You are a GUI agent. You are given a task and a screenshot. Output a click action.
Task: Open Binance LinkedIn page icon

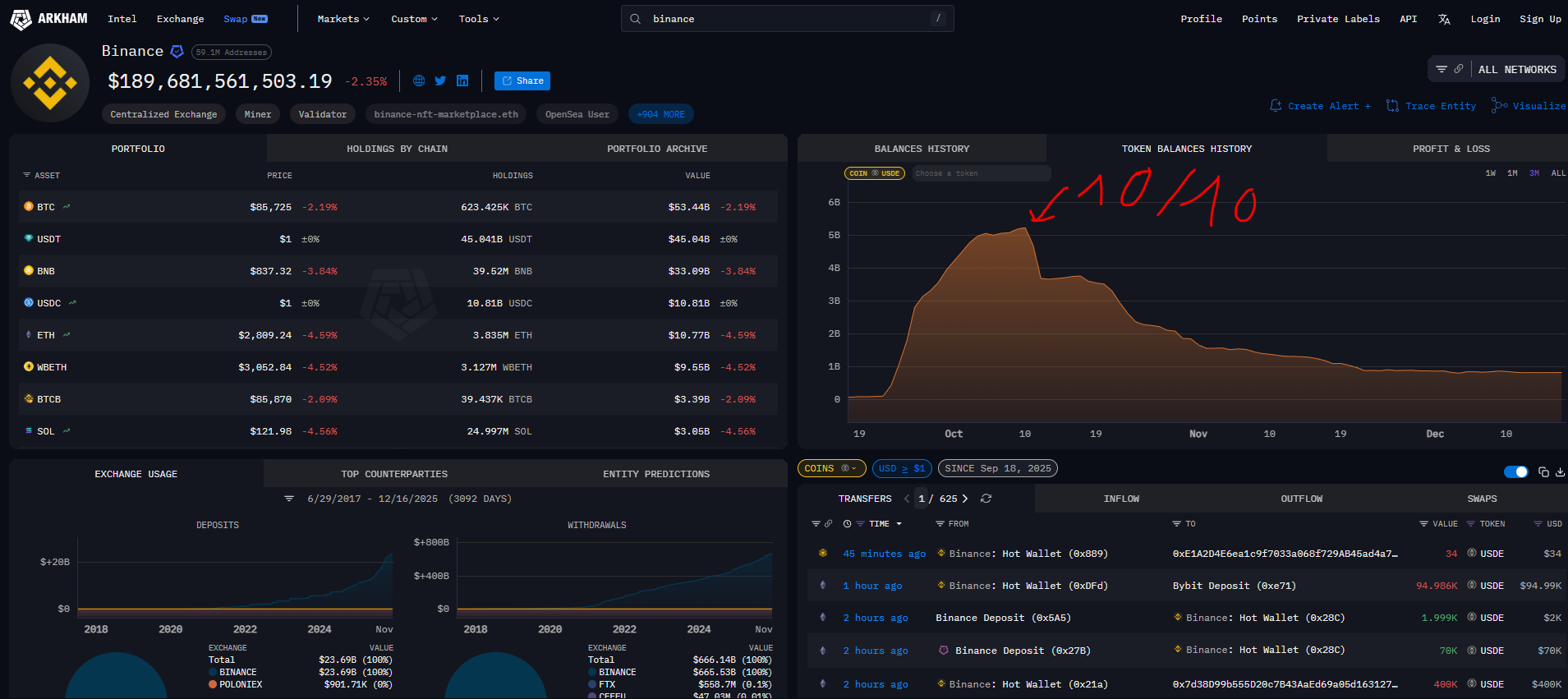pyautogui.click(x=462, y=80)
